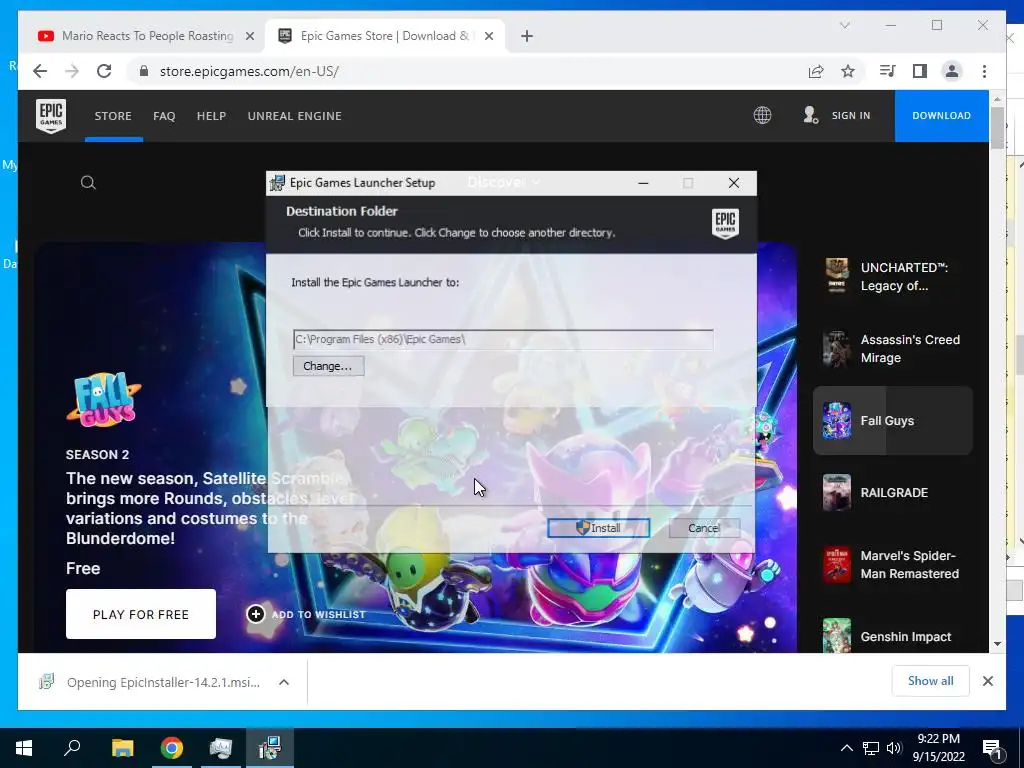Click the blue DOWNLOAD button
1024x768 pixels.
tap(941, 116)
